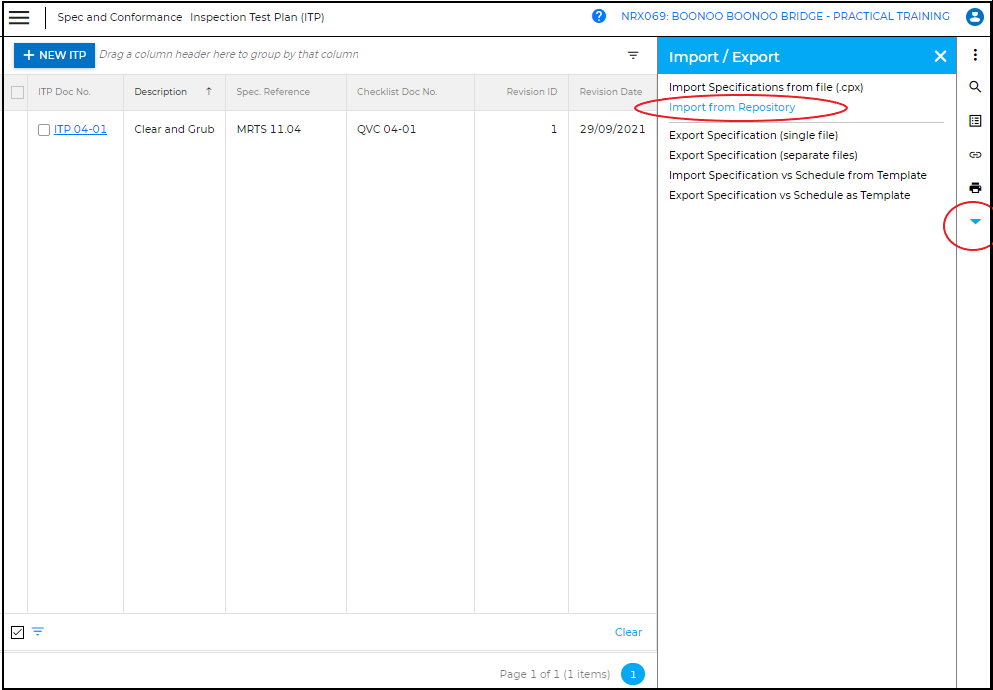Screen dimensions: 993x690
Task: Click the list view icon in sidebar
Action: pyautogui.click(x=975, y=121)
